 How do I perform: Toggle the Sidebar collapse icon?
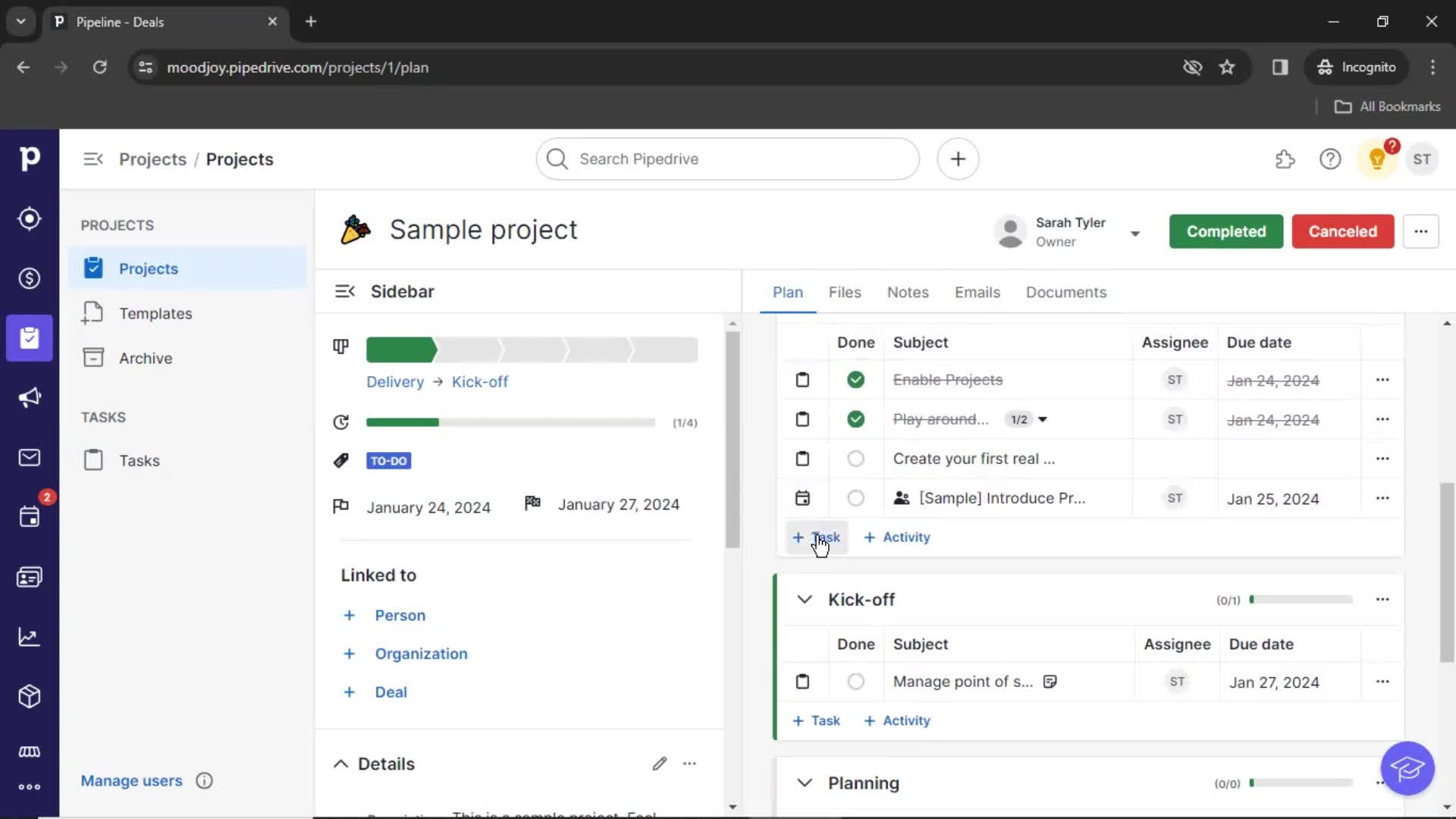[x=345, y=291]
